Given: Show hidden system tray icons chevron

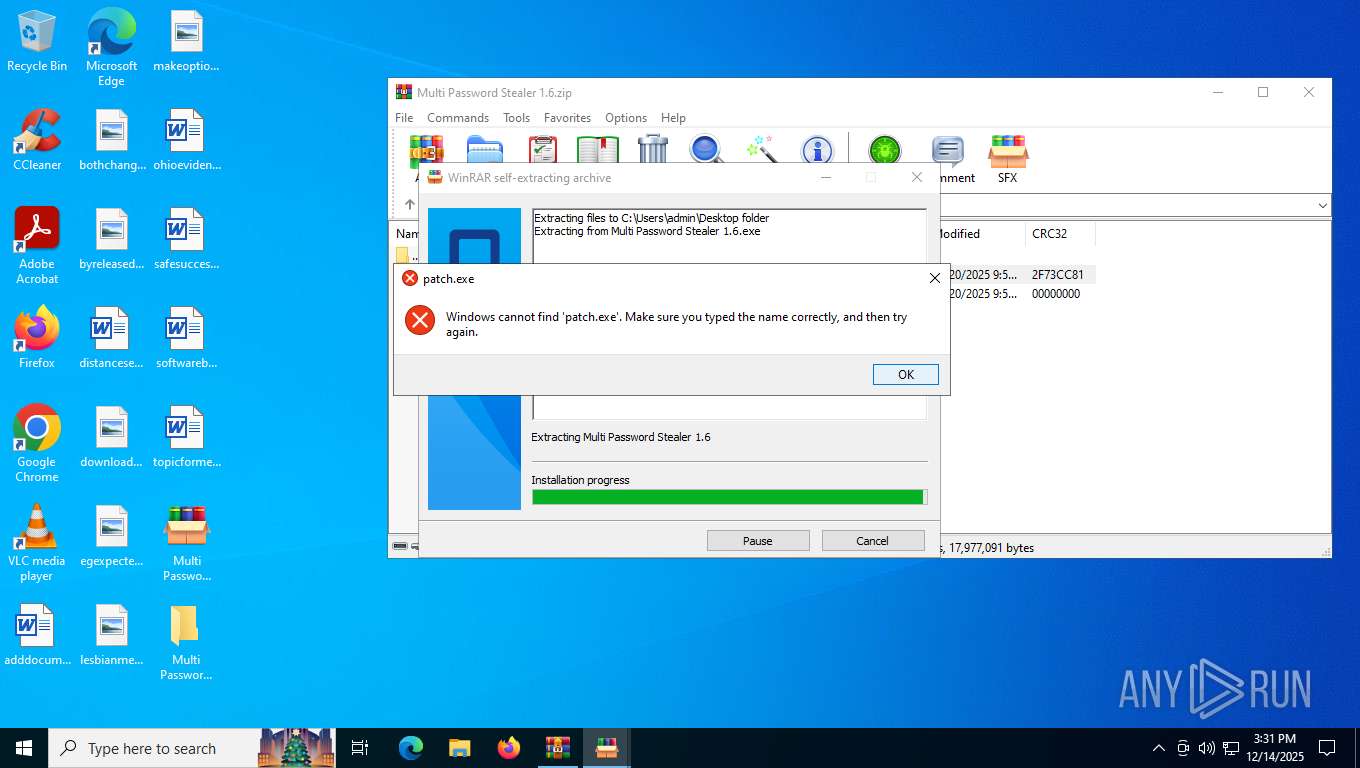Looking at the screenshot, I should click(x=1159, y=748).
